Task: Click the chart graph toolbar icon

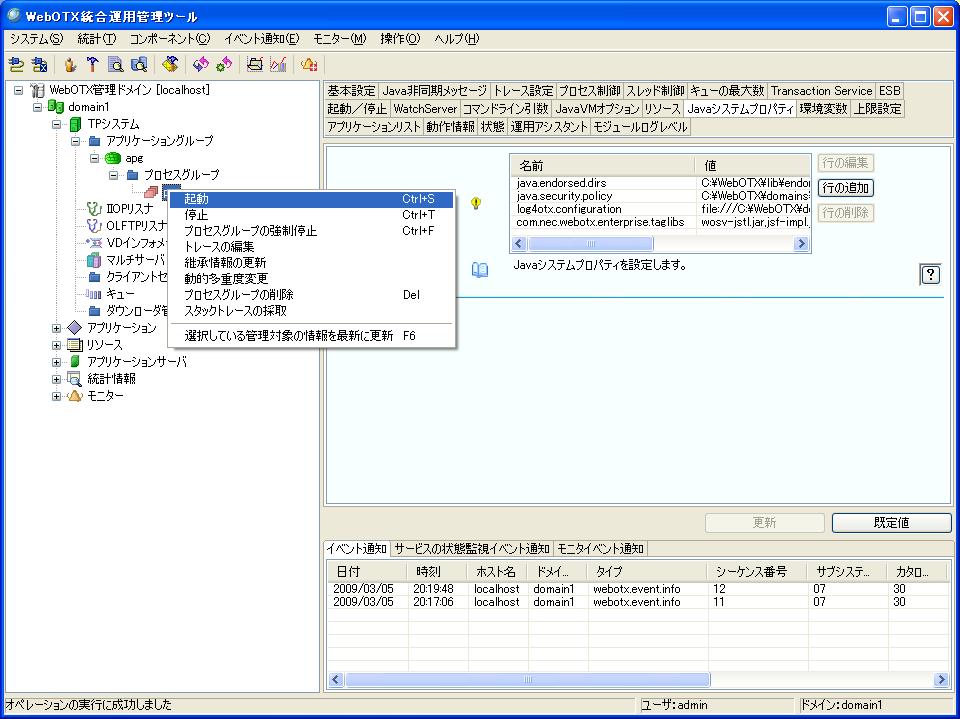Action: (278, 65)
